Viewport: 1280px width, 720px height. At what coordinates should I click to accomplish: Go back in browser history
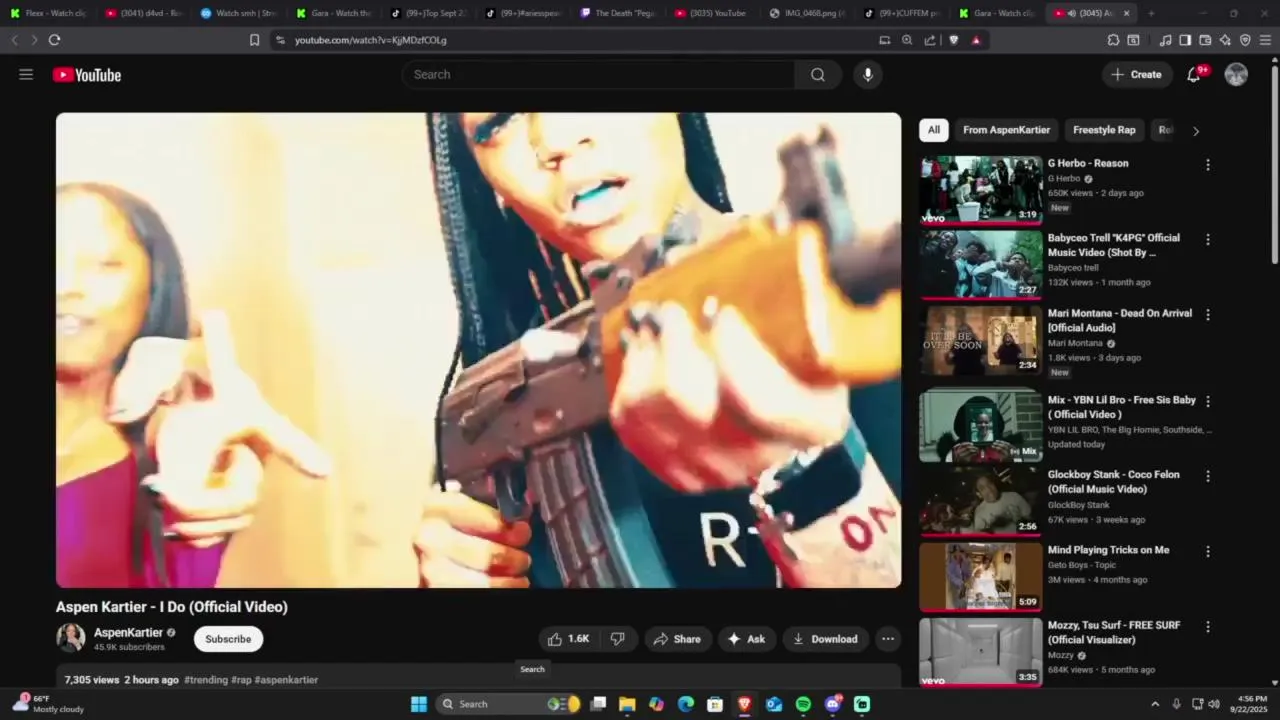[14, 40]
